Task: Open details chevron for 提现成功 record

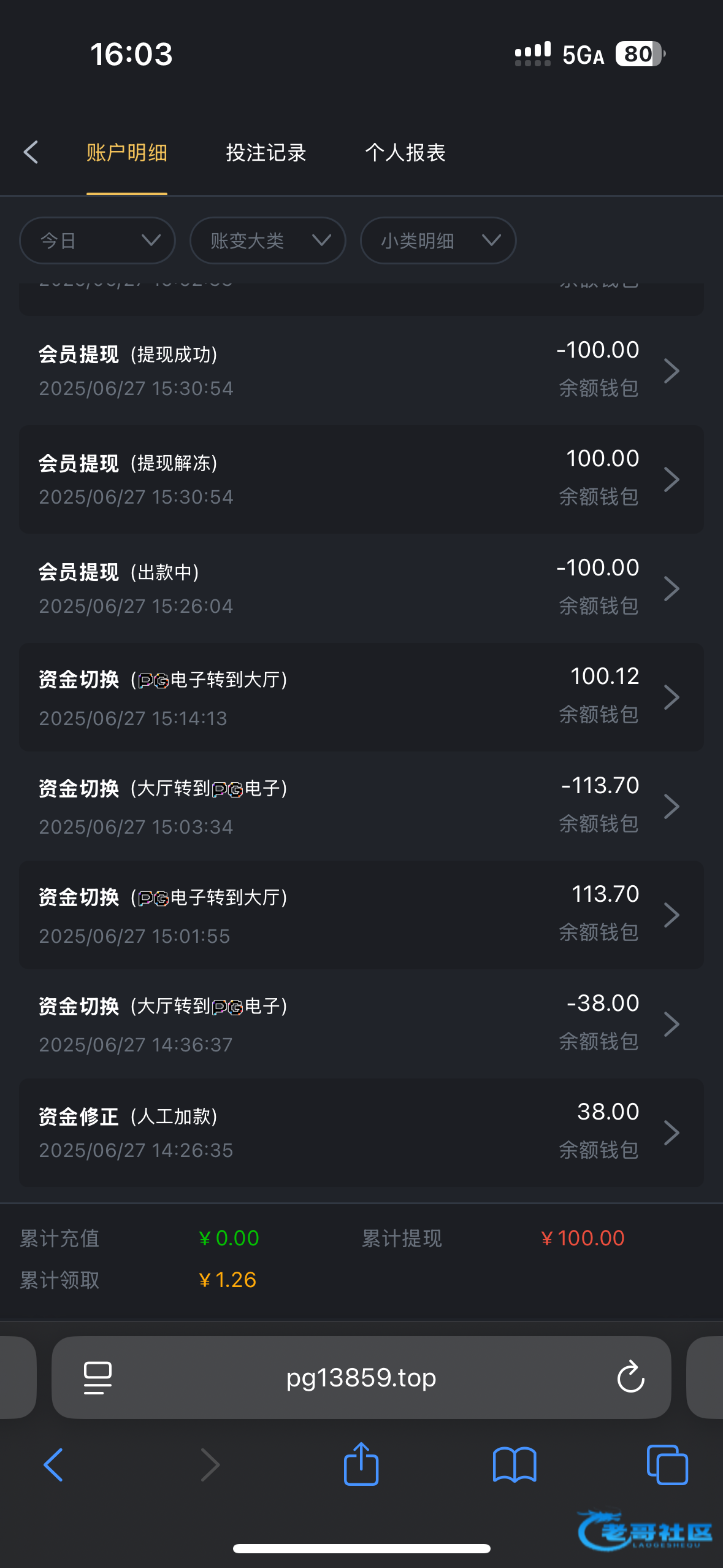Action: (671, 371)
